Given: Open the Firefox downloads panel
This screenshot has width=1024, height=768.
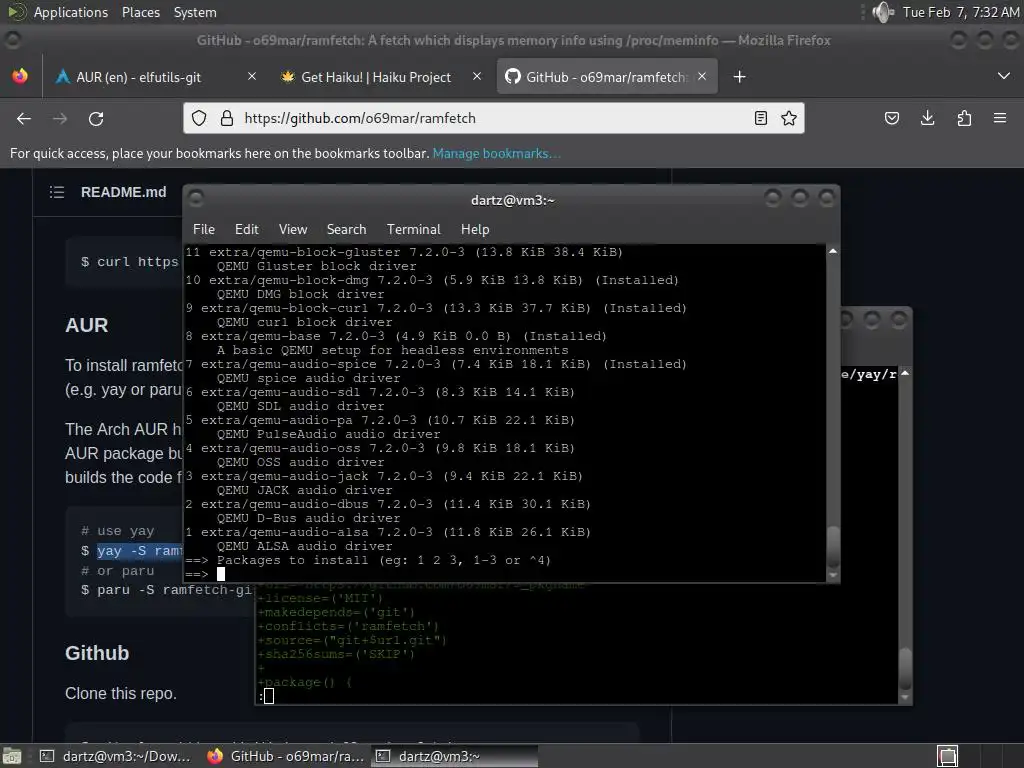Looking at the screenshot, I should 927,118.
